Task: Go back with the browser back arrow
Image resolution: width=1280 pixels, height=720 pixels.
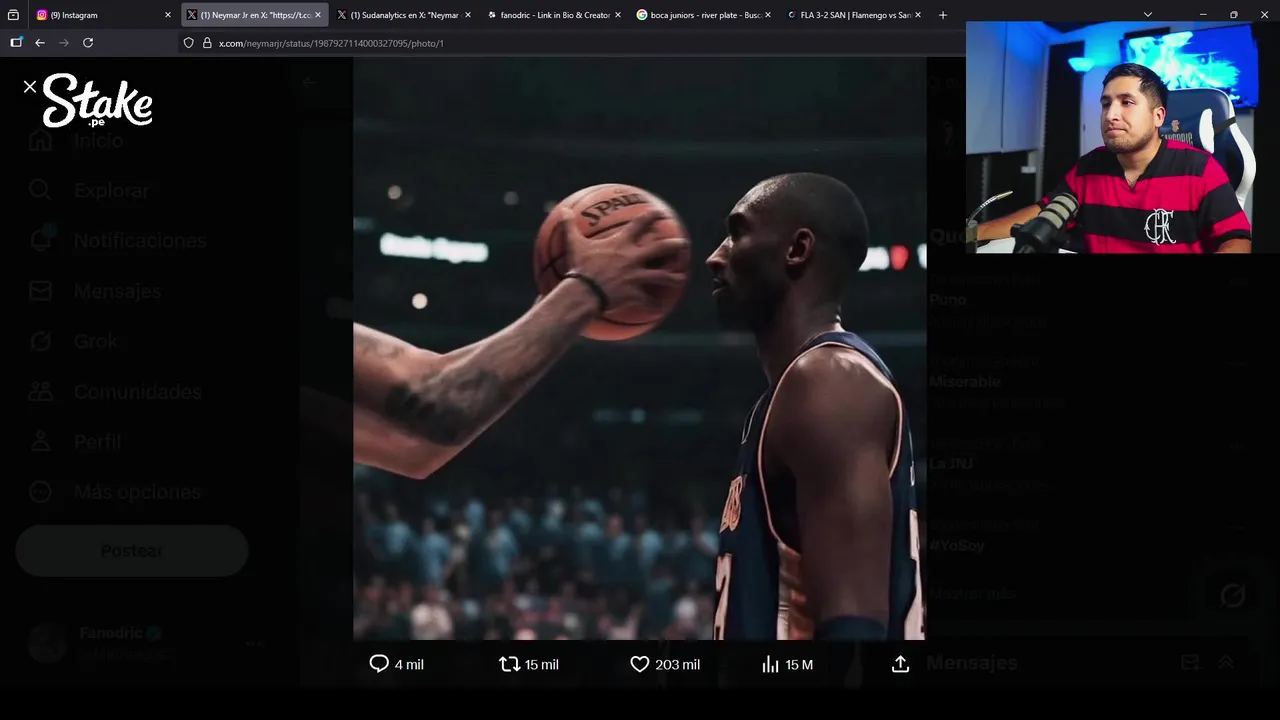Action: tap(40, 43)
